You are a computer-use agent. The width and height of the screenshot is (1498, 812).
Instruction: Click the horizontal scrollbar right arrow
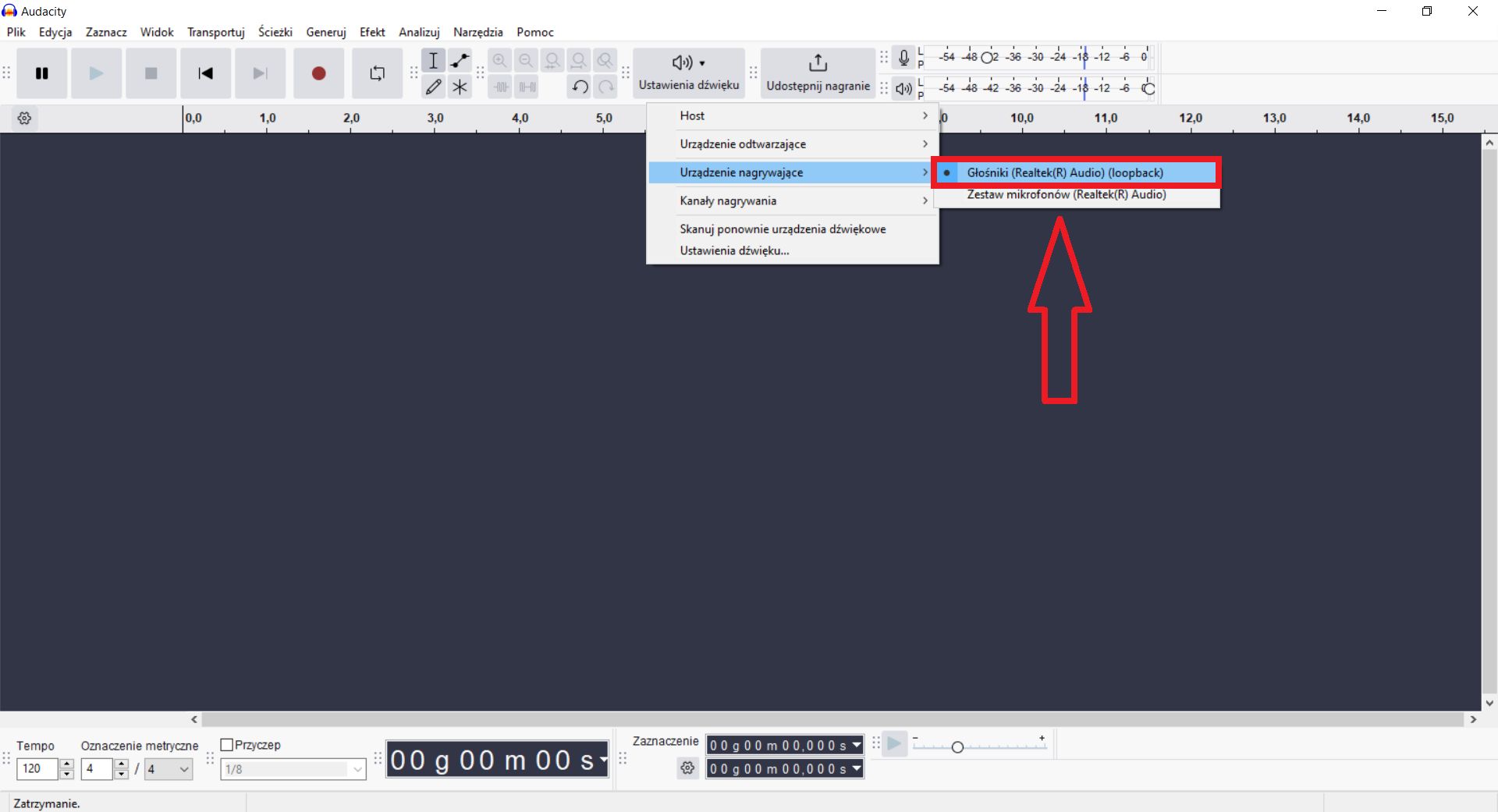[x=1473, y=719]
